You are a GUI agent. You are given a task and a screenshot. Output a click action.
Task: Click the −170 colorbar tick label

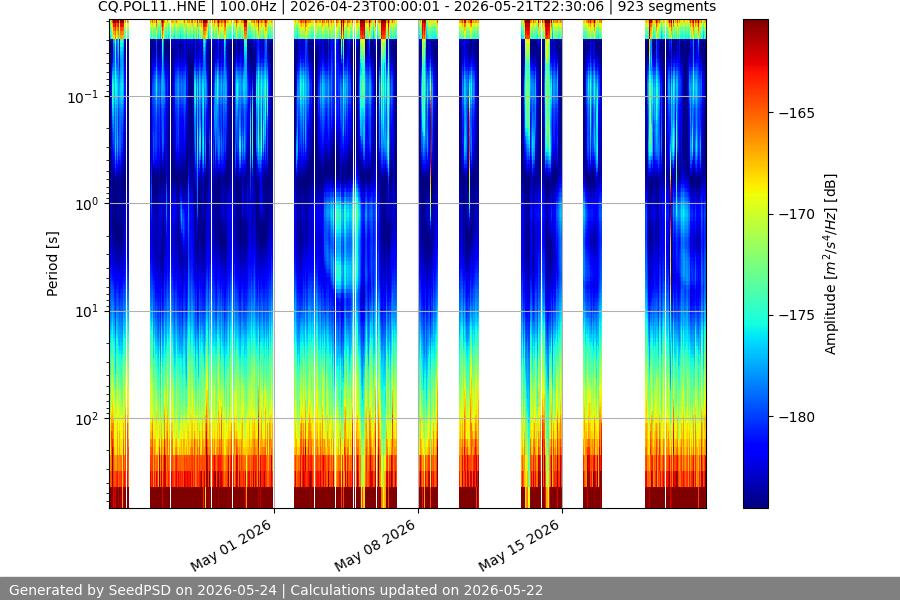tap(797, 214)
